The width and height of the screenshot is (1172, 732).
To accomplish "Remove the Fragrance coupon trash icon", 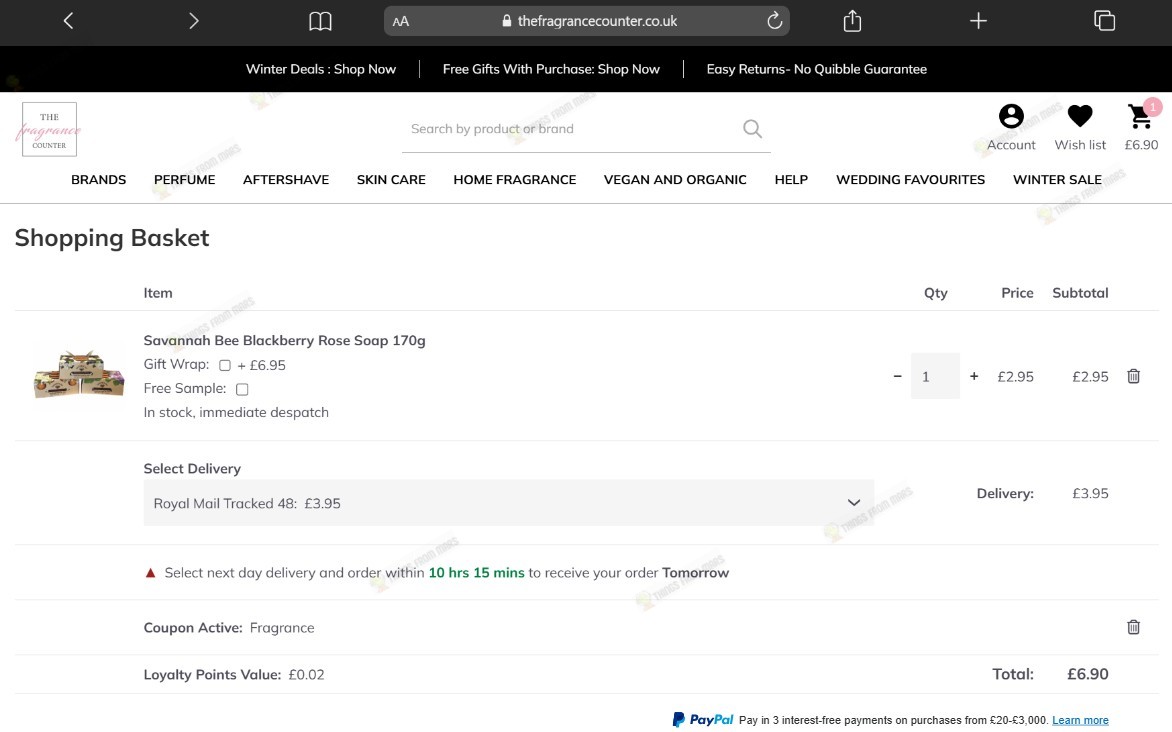I will pos(1133,627).
